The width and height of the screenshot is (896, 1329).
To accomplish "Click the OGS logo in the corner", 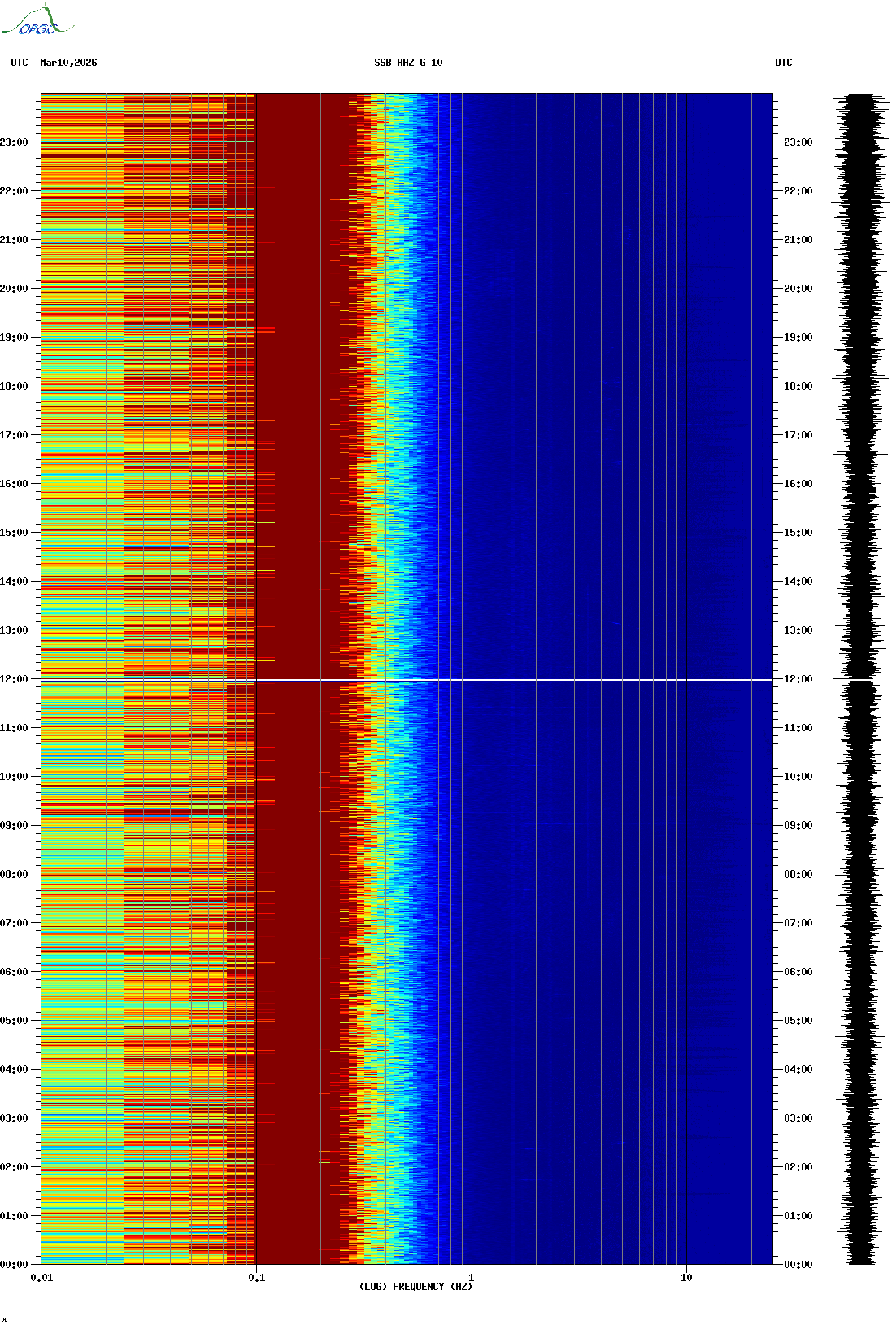I will [37, 21].
